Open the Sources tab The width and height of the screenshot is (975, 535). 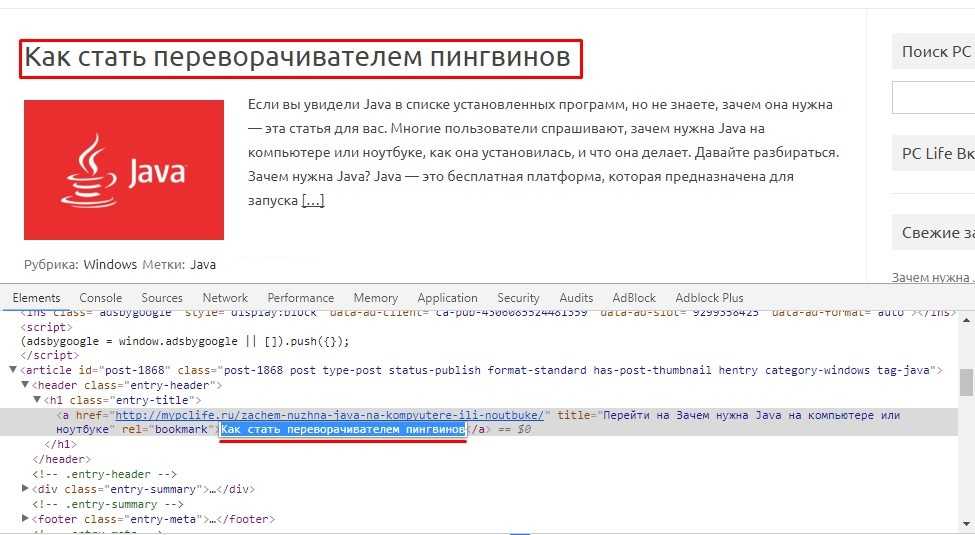point(162,298)
